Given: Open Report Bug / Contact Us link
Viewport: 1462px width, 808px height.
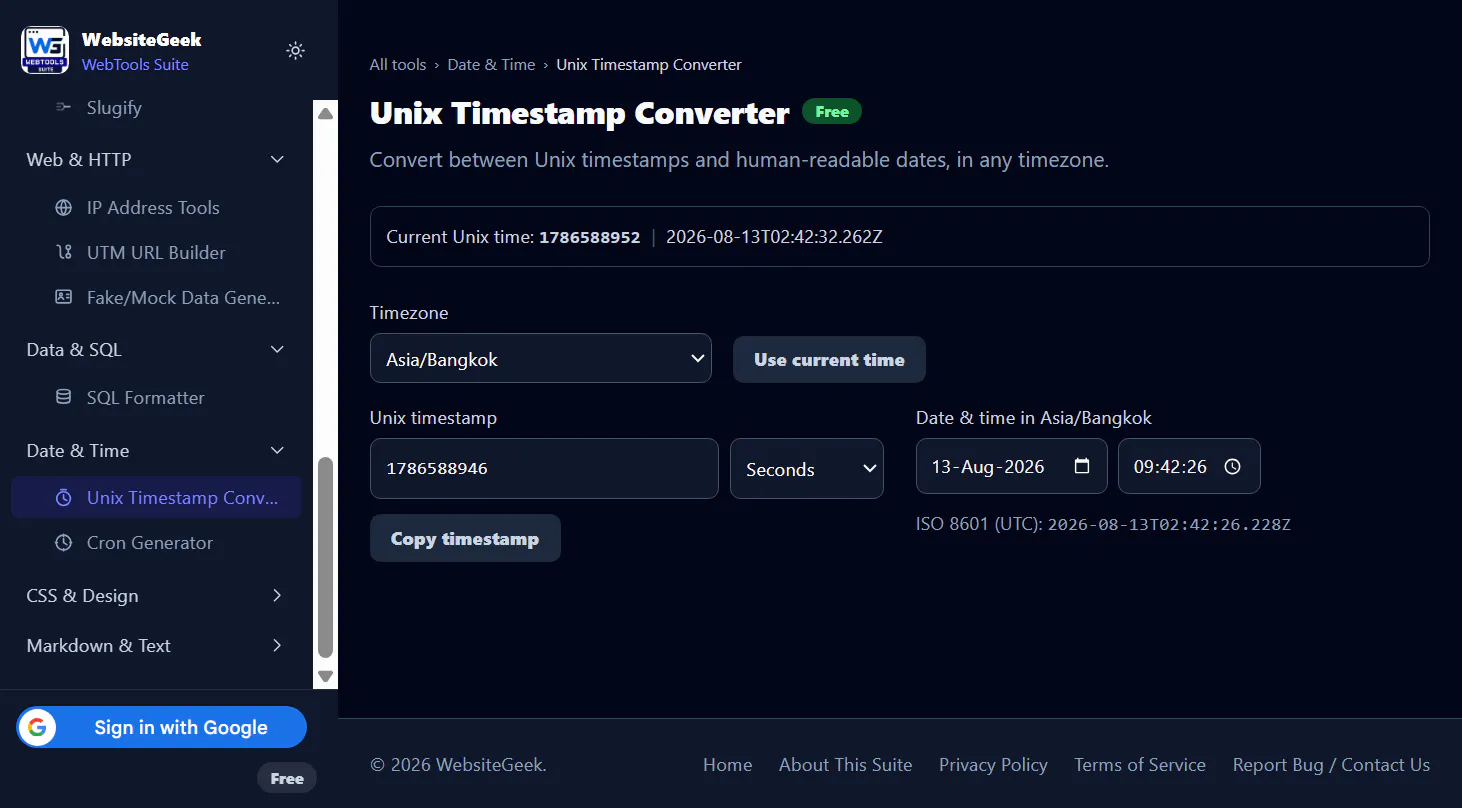Looking at the screenshot, I should [x=1331, y=765].
